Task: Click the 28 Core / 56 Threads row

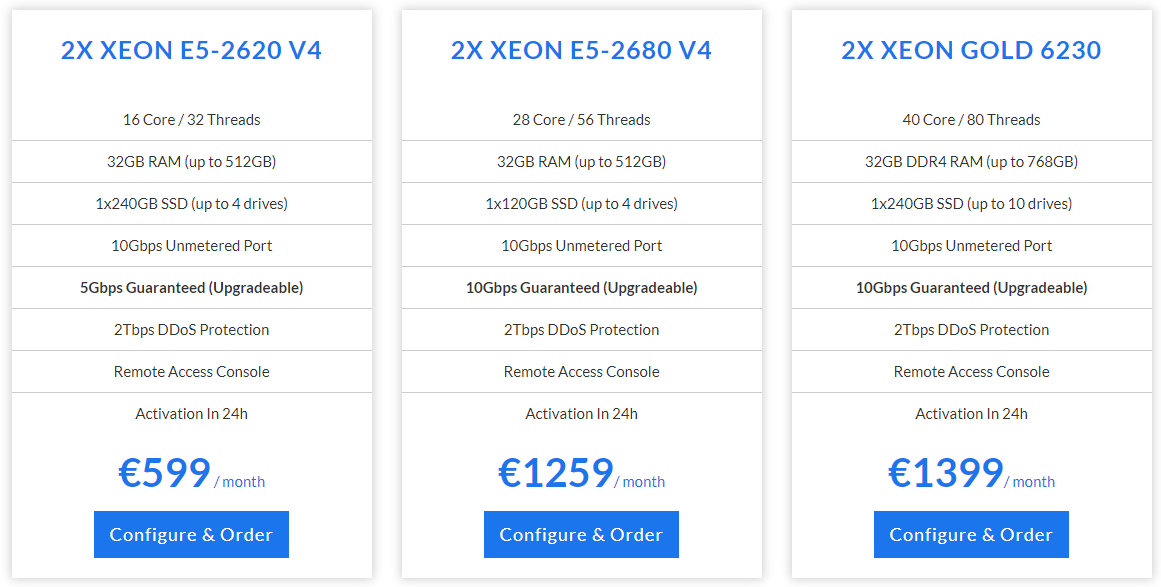Action: click(x=581, y=120)
